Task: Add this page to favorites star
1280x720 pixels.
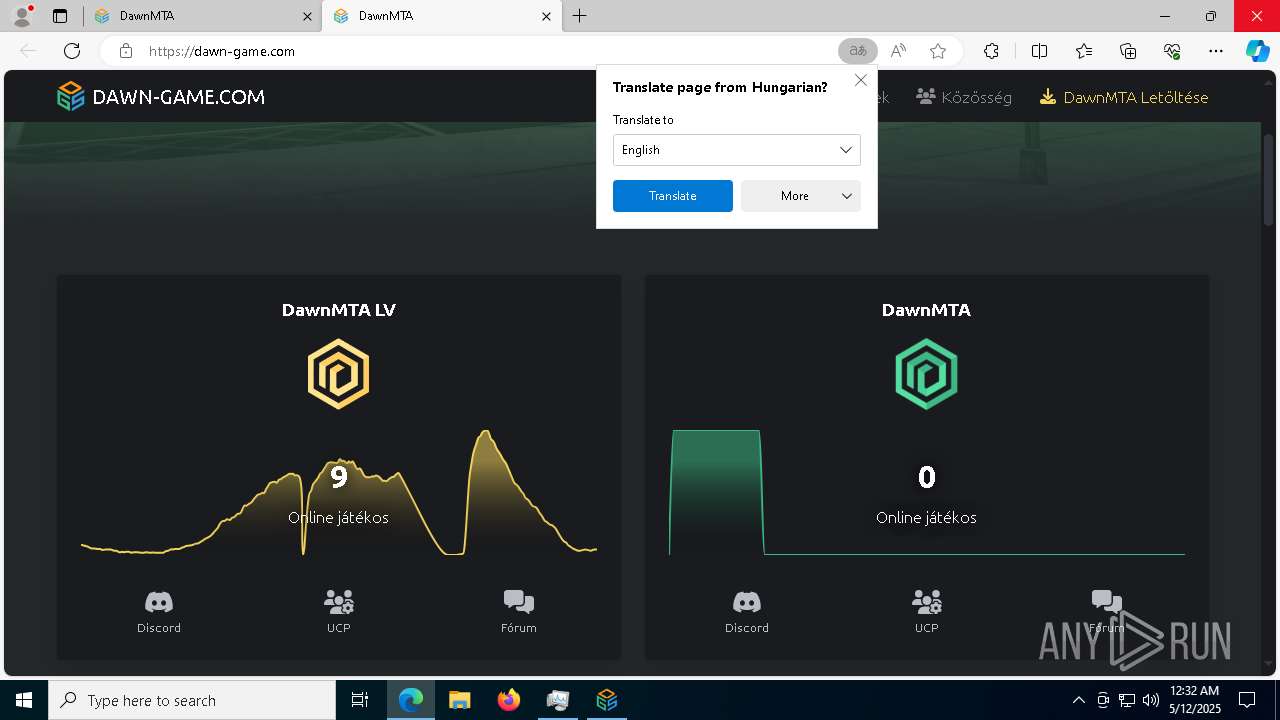Action: [x=938, y=51]
